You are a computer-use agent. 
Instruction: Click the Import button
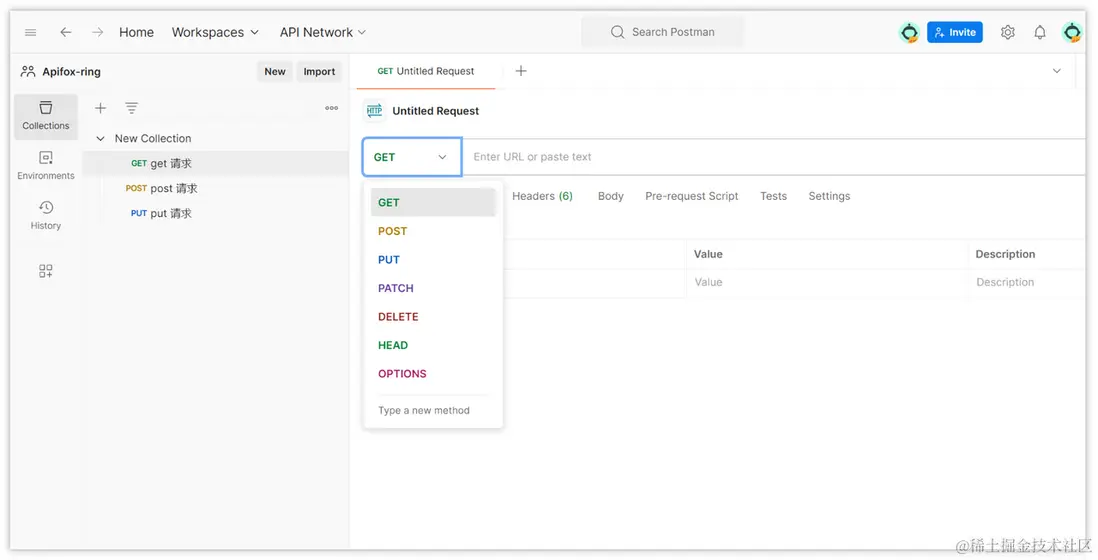(319, 72)
